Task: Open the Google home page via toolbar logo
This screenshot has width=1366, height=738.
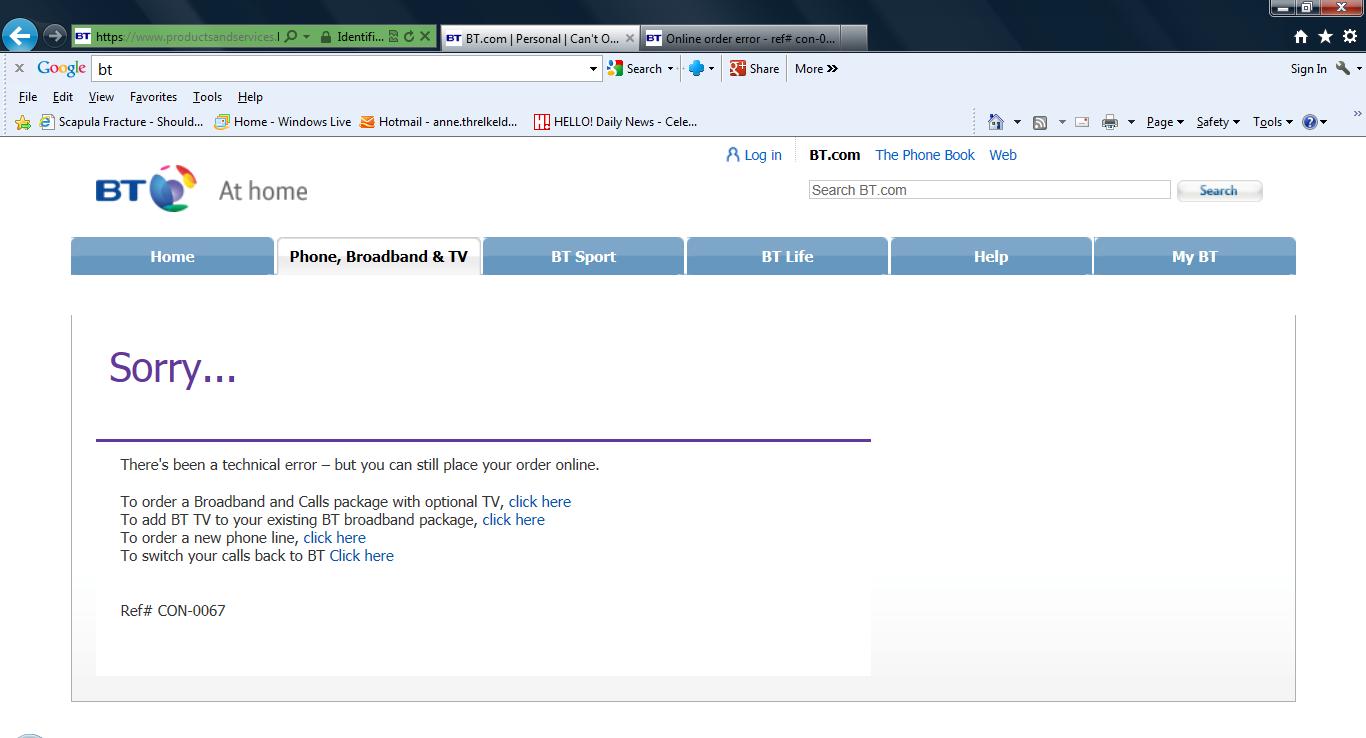Action: tap(60, 68)
